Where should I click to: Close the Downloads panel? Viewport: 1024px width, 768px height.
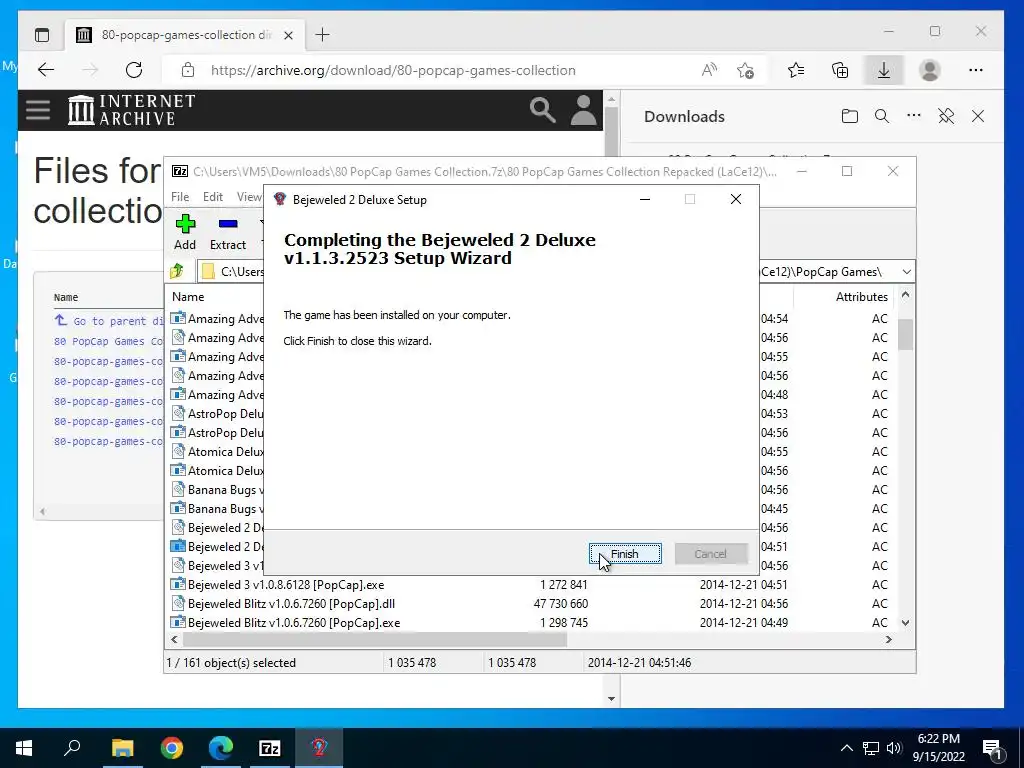978,116
